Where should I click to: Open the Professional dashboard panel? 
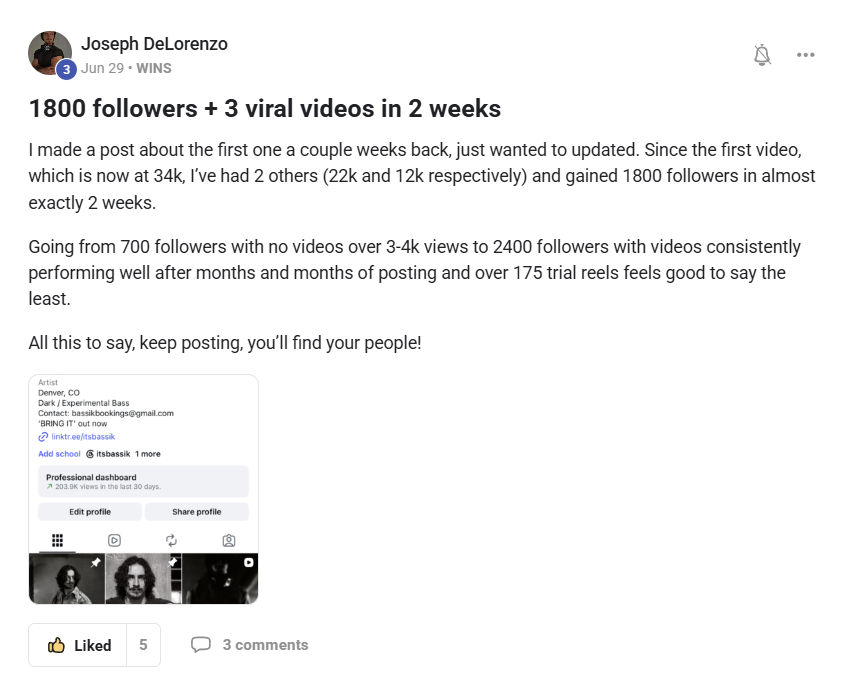[x=143, y=481]
